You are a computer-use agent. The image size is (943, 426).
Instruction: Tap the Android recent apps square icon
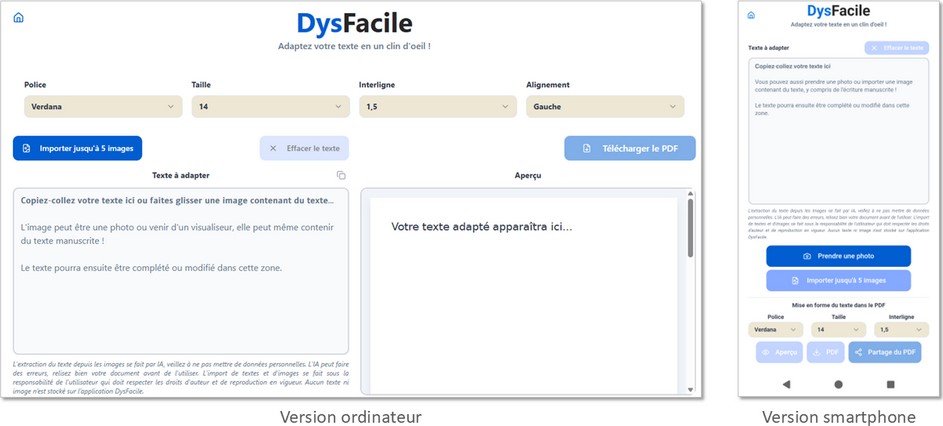click(890, 384)
